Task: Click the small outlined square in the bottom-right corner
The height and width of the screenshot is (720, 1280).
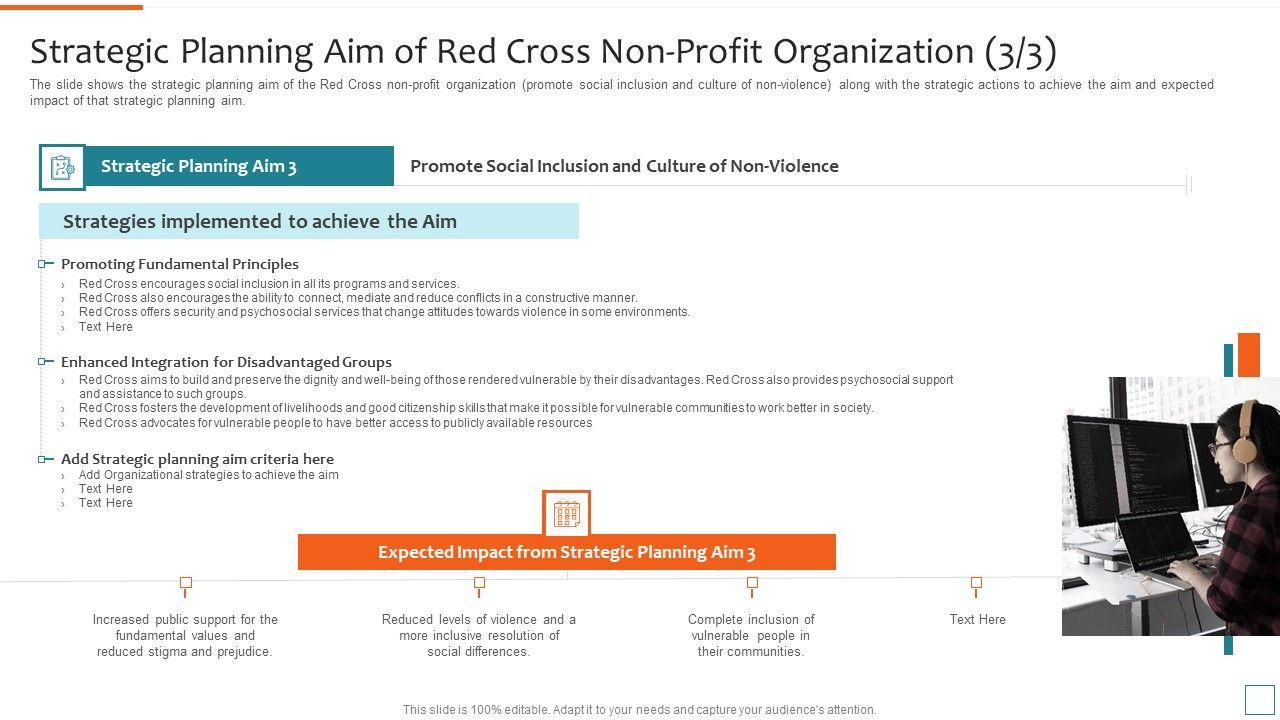Action: pyautogui.click(x=1259, y=699)
